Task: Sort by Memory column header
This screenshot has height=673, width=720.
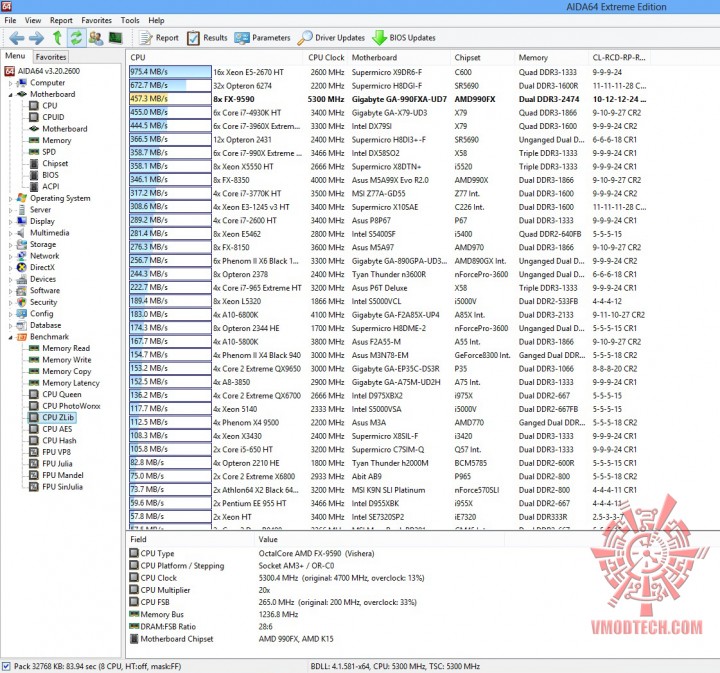Action: [x=551, y=57]
